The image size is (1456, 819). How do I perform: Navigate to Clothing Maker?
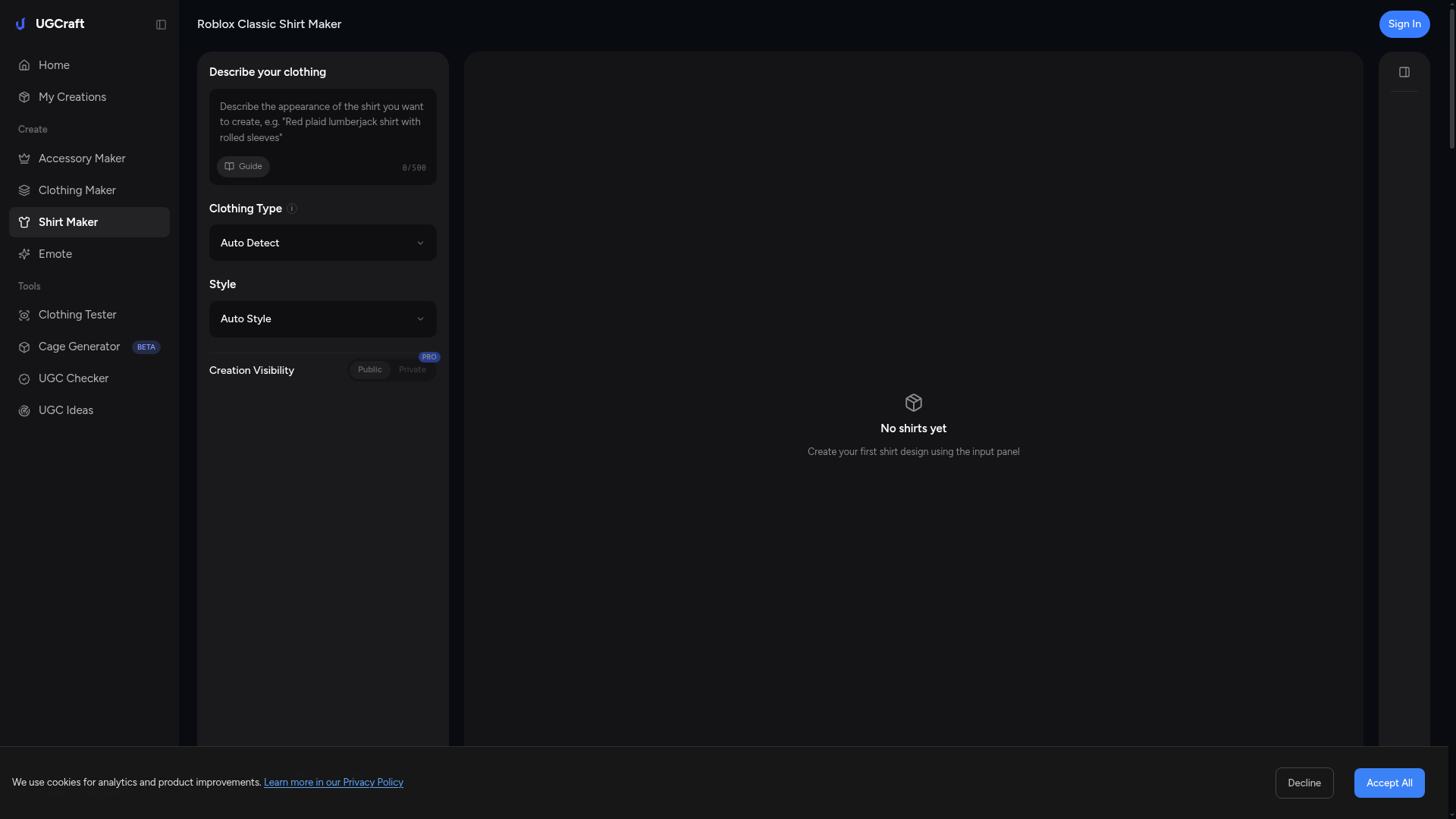[x=89, y=190]
